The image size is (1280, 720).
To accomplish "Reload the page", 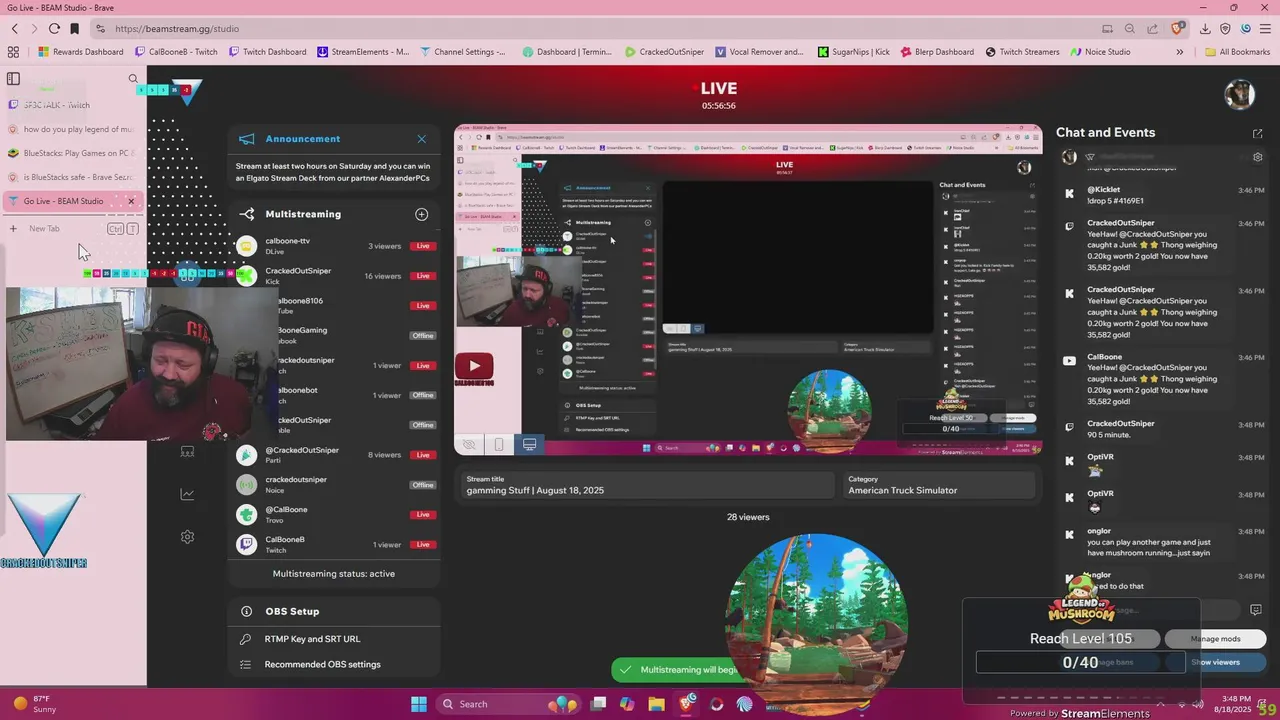I will pos(54,29).
